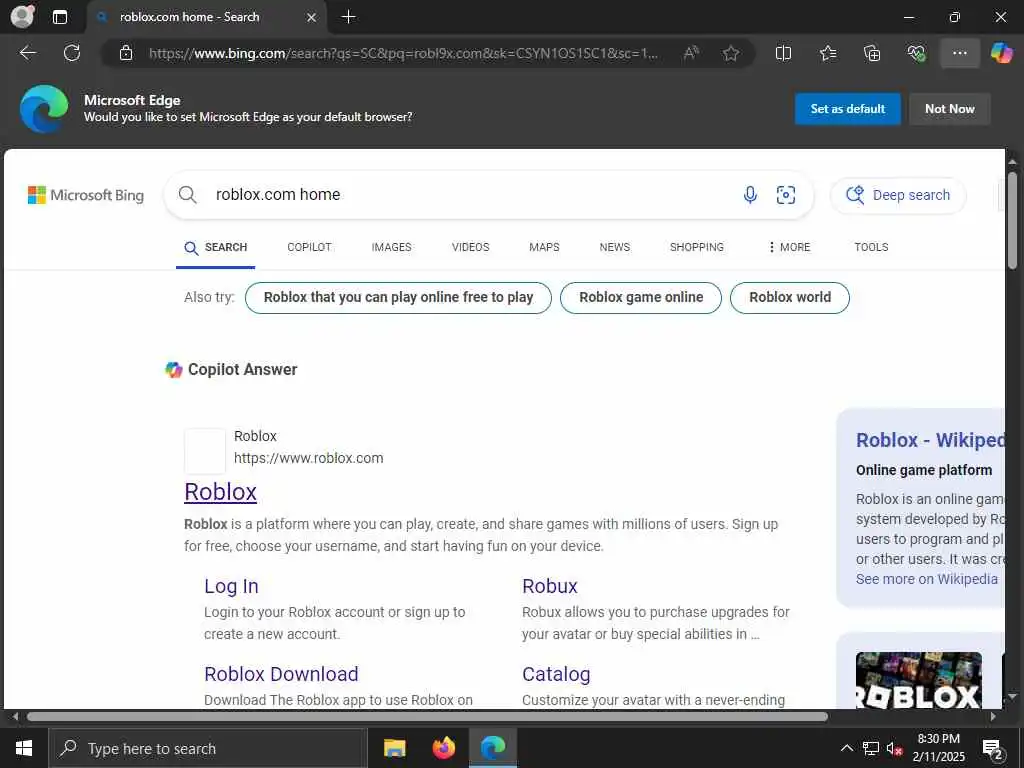1024x768 pixels.
Task: View site information lock icon
Action: point(126,53)
